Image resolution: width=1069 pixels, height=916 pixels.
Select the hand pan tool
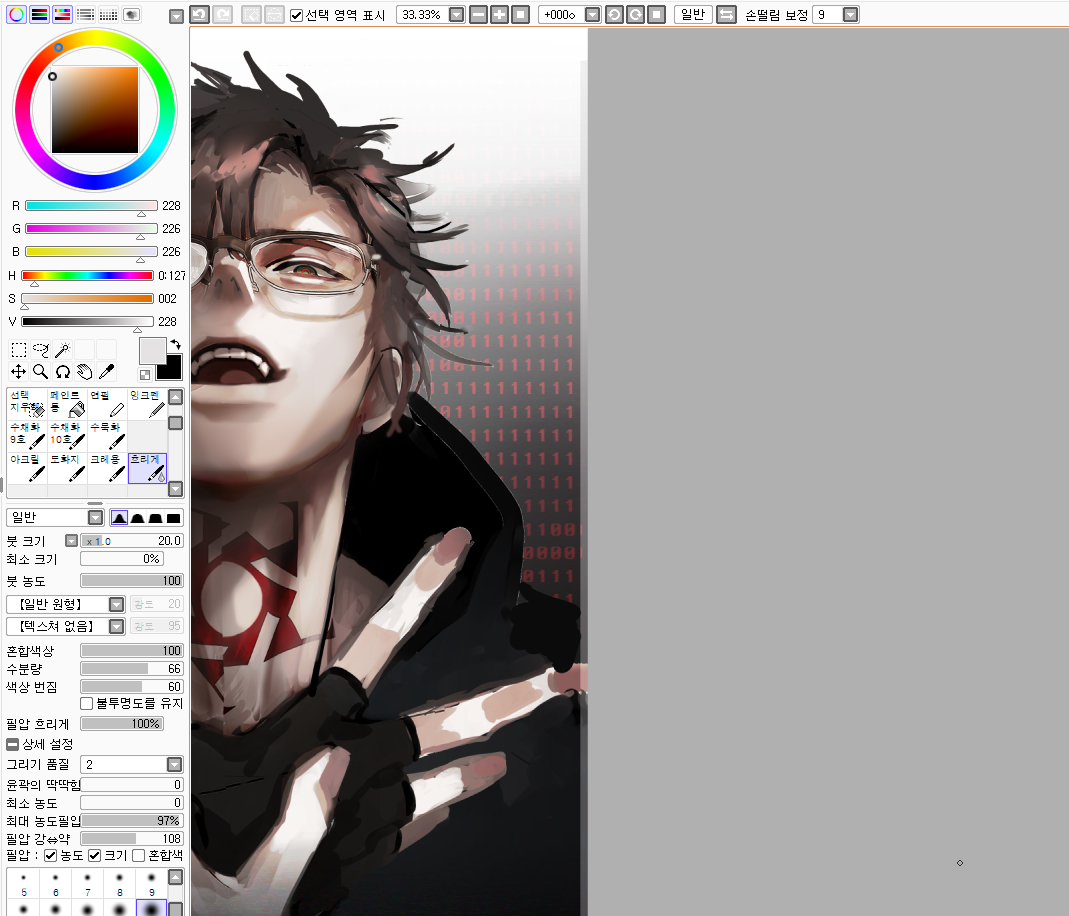point(84,372)
